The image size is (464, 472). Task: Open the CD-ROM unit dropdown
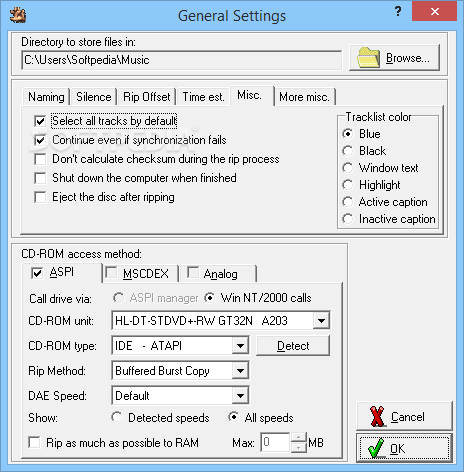(321, 321)
